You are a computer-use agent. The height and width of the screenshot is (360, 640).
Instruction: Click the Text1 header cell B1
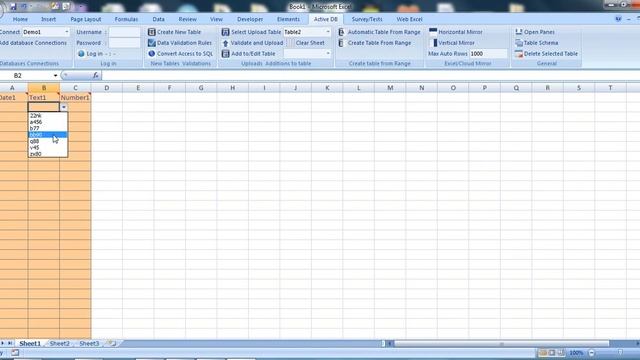tap(44, 98)
